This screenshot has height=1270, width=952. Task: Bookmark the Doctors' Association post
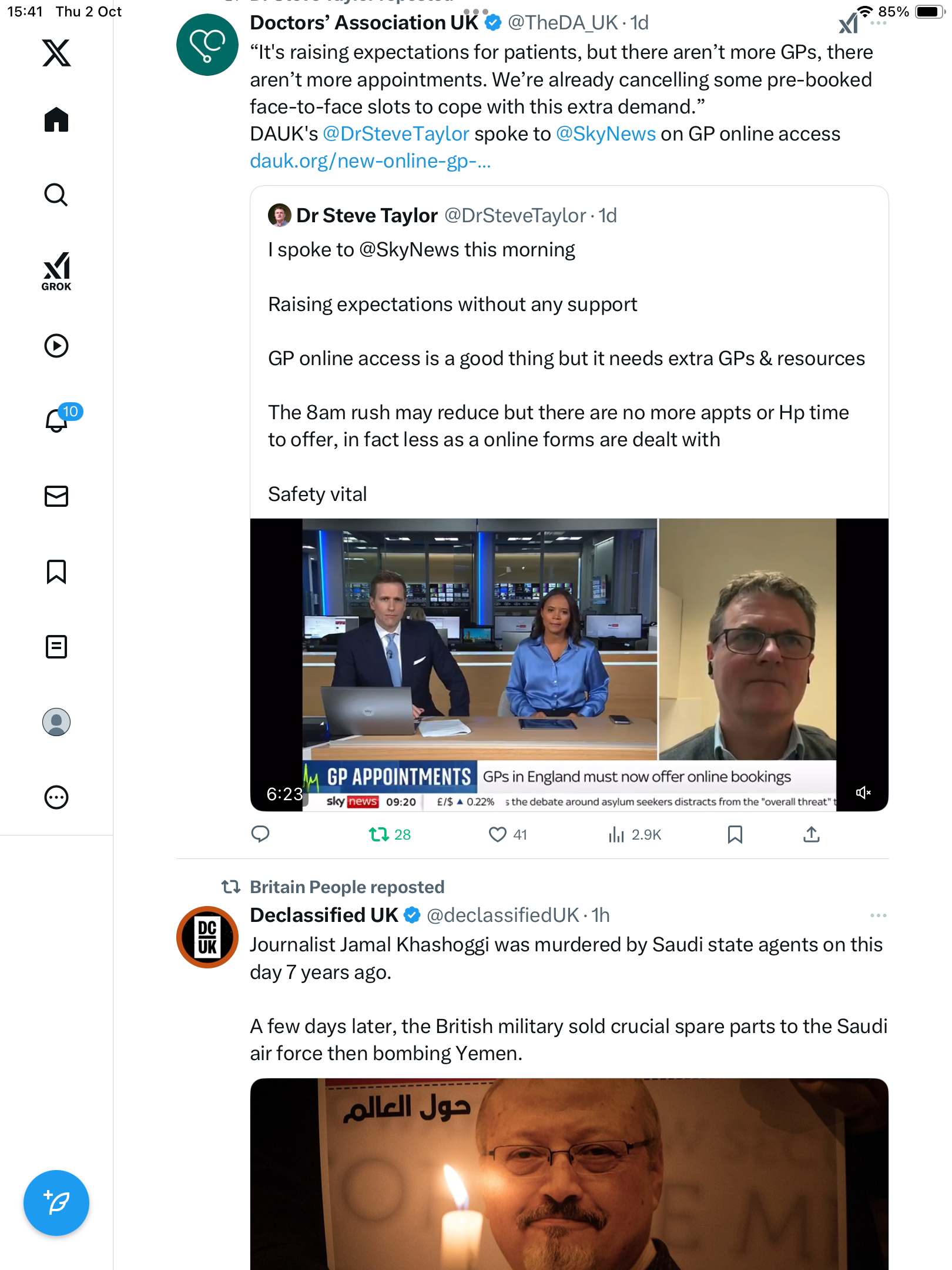click(x=735, y=834)
